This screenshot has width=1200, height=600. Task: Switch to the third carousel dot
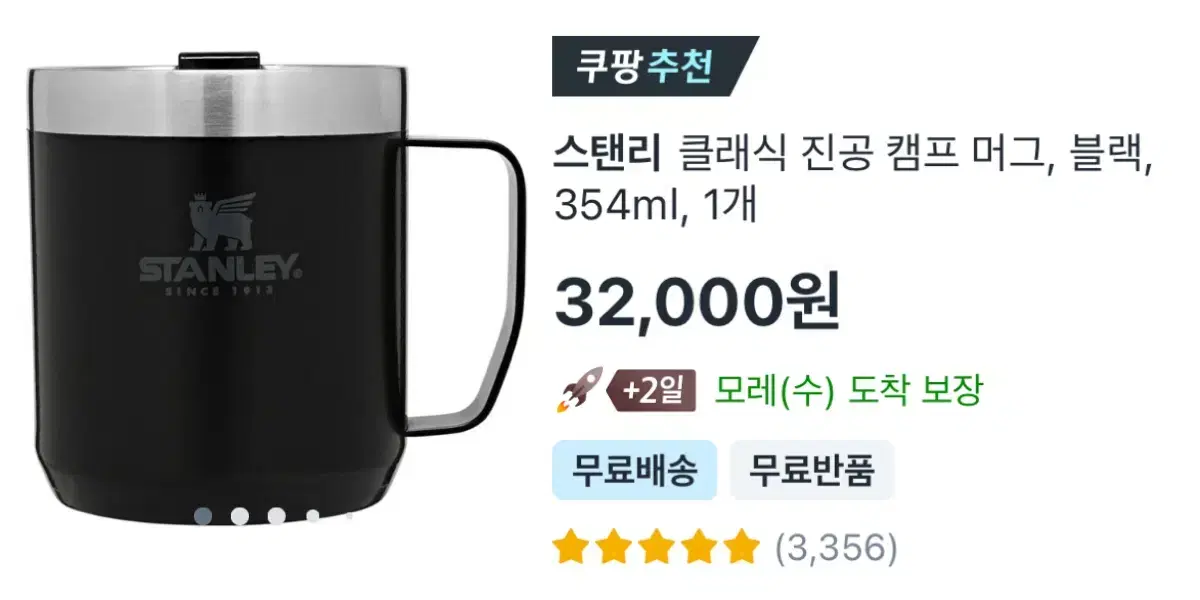point(277,516)
